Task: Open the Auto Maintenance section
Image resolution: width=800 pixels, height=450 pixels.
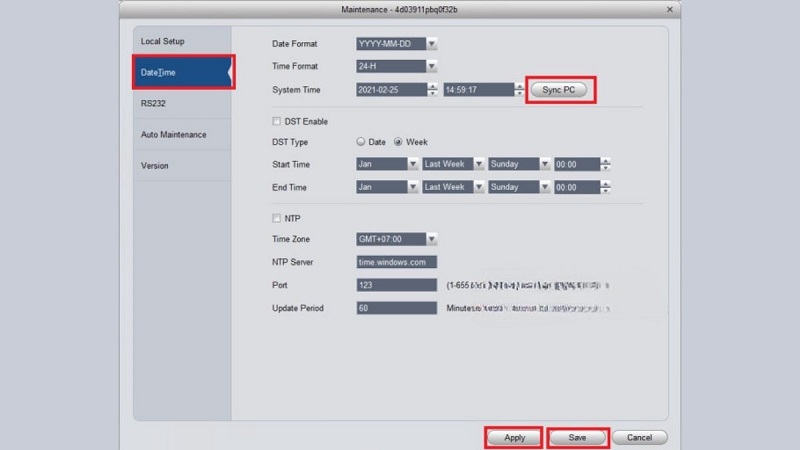Action: tap(173, 134)
